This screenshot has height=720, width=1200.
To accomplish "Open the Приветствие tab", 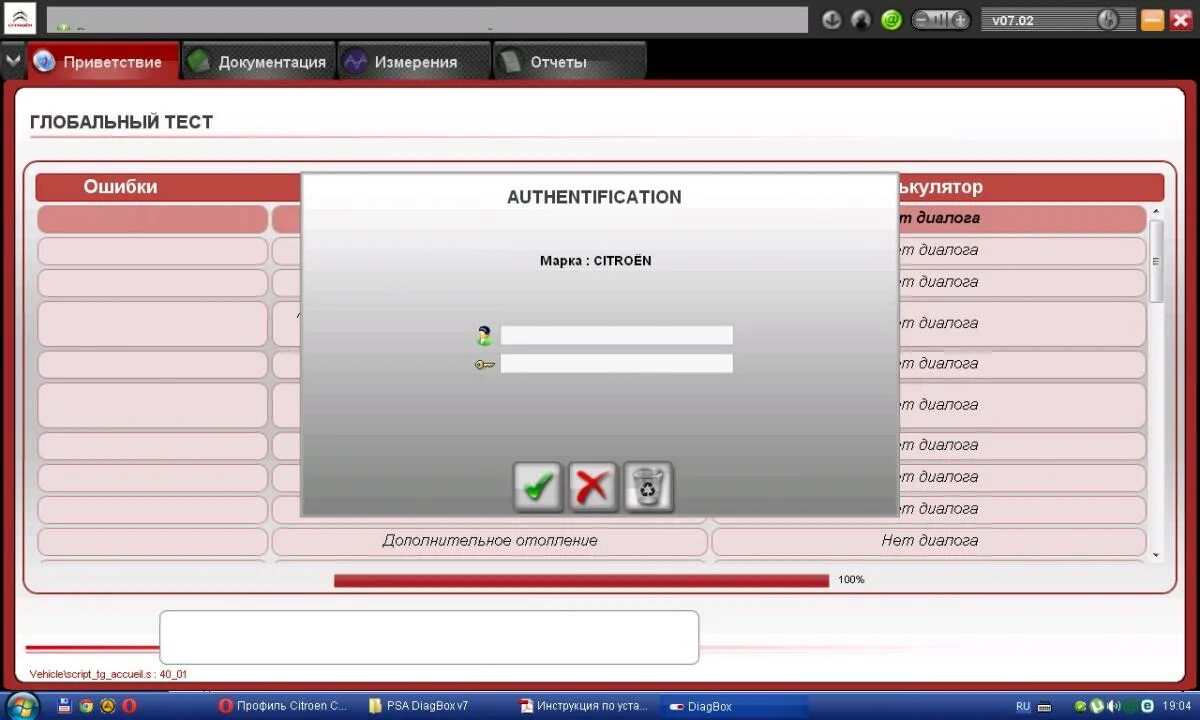I will click(103, 62).
